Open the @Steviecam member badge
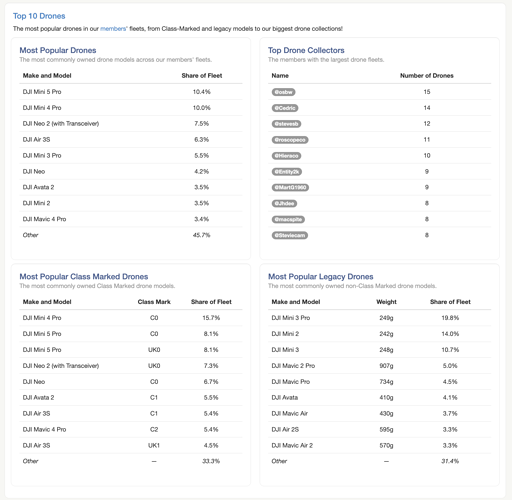 [290, 235]
